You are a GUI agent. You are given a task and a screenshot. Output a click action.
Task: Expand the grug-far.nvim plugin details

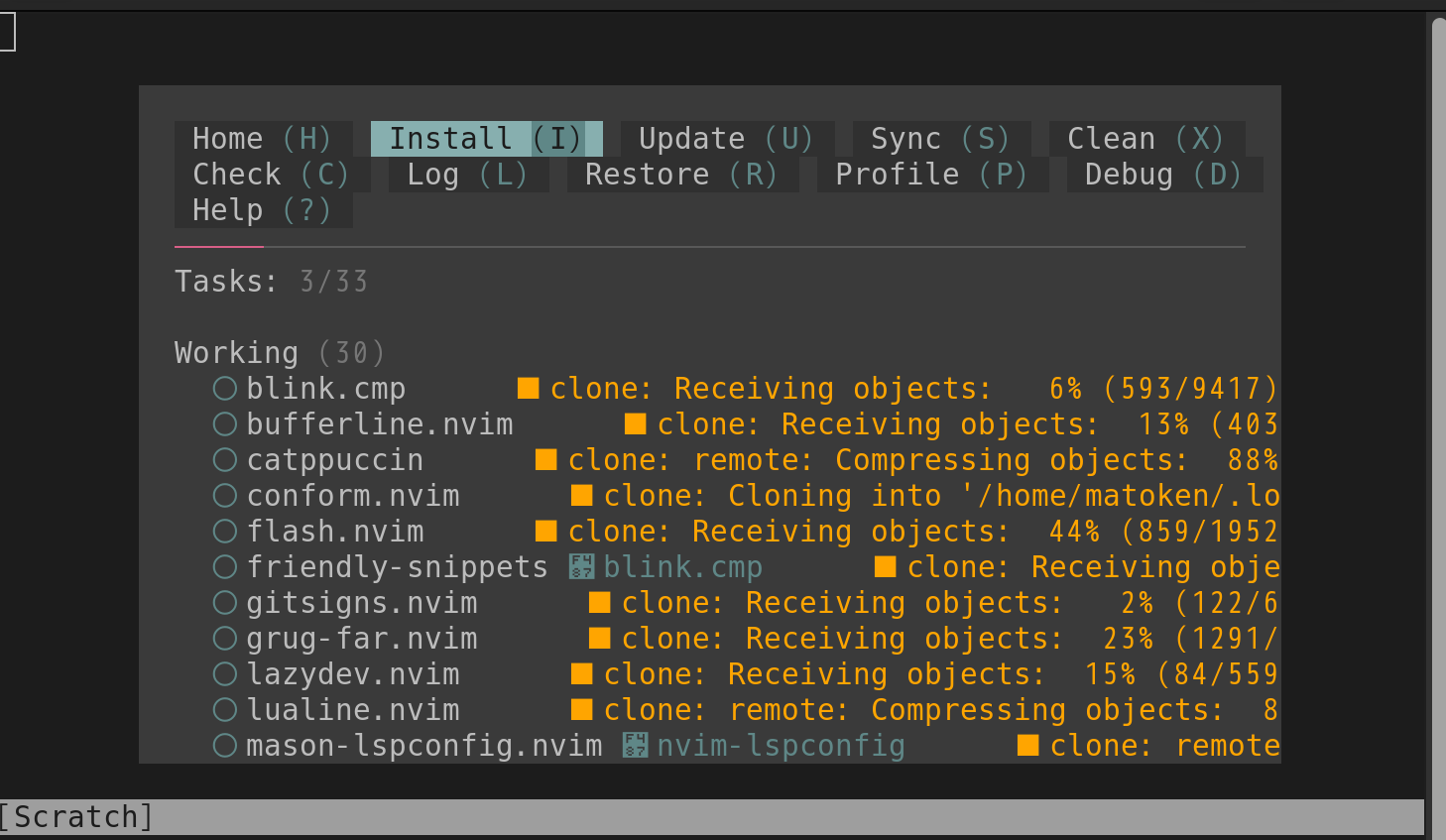click(x=361, y=639)
